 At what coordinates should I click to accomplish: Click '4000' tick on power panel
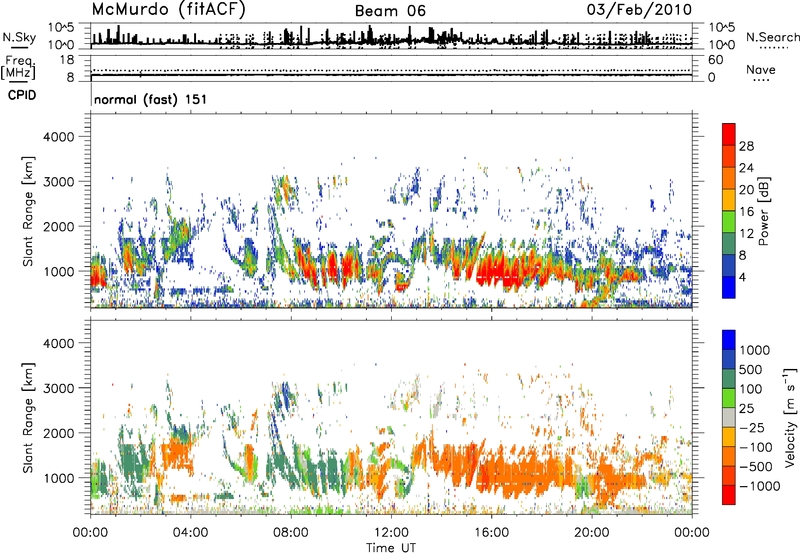[58, 137]
